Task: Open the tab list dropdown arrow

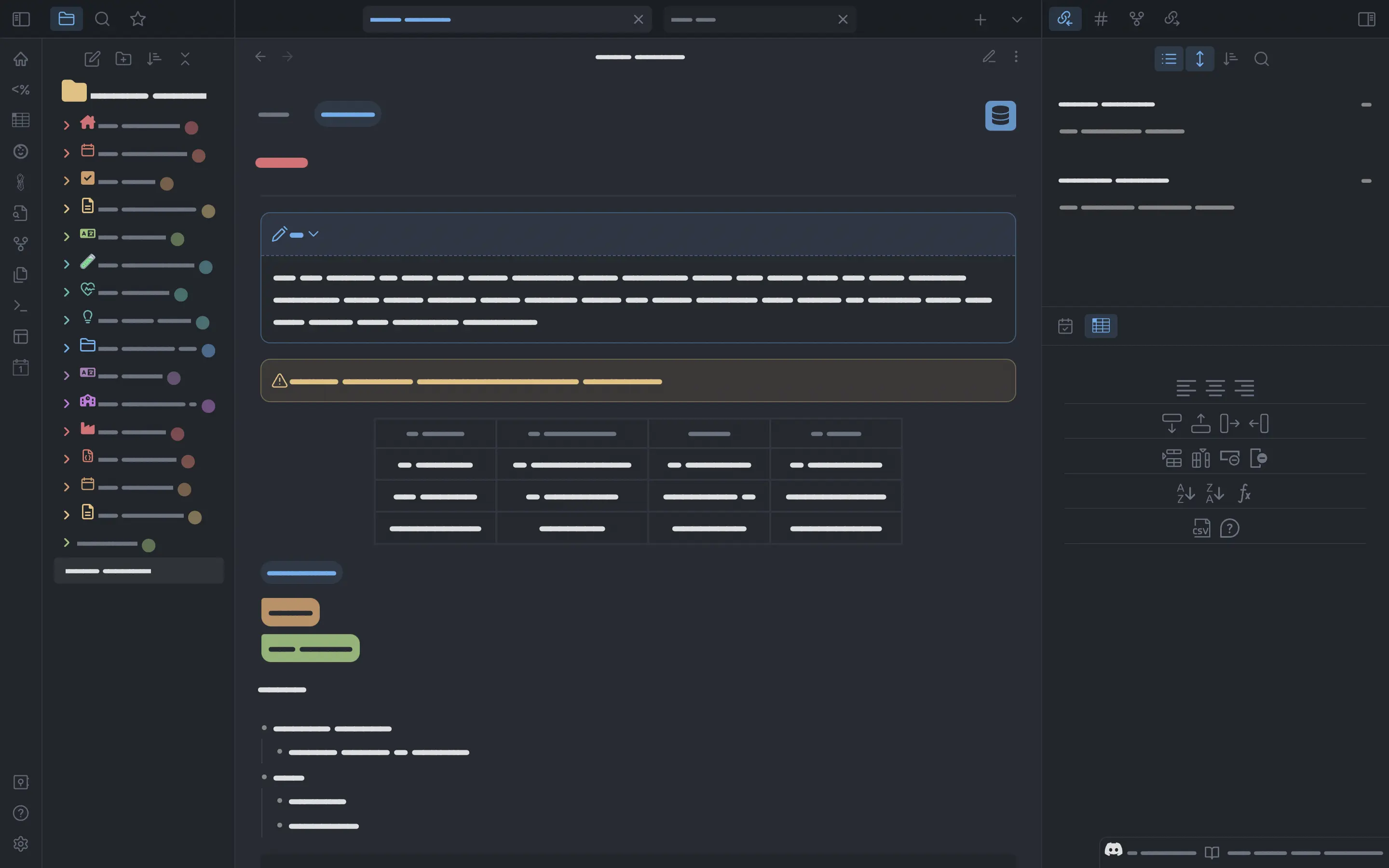Action: [x=1017, y=19]
